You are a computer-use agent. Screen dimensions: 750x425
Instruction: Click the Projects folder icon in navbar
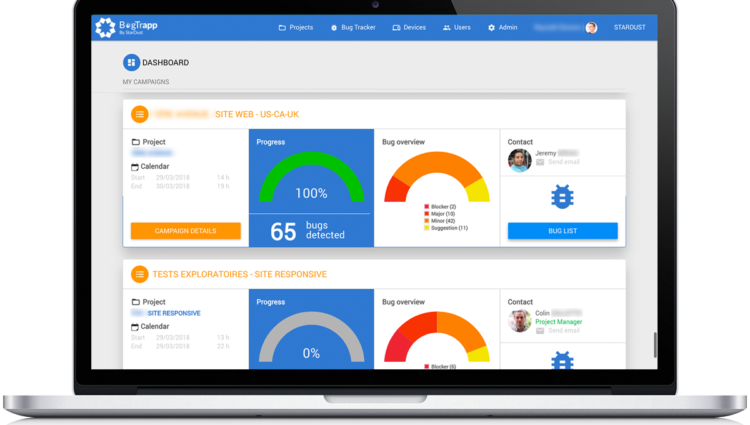click(x=282, y=28)
